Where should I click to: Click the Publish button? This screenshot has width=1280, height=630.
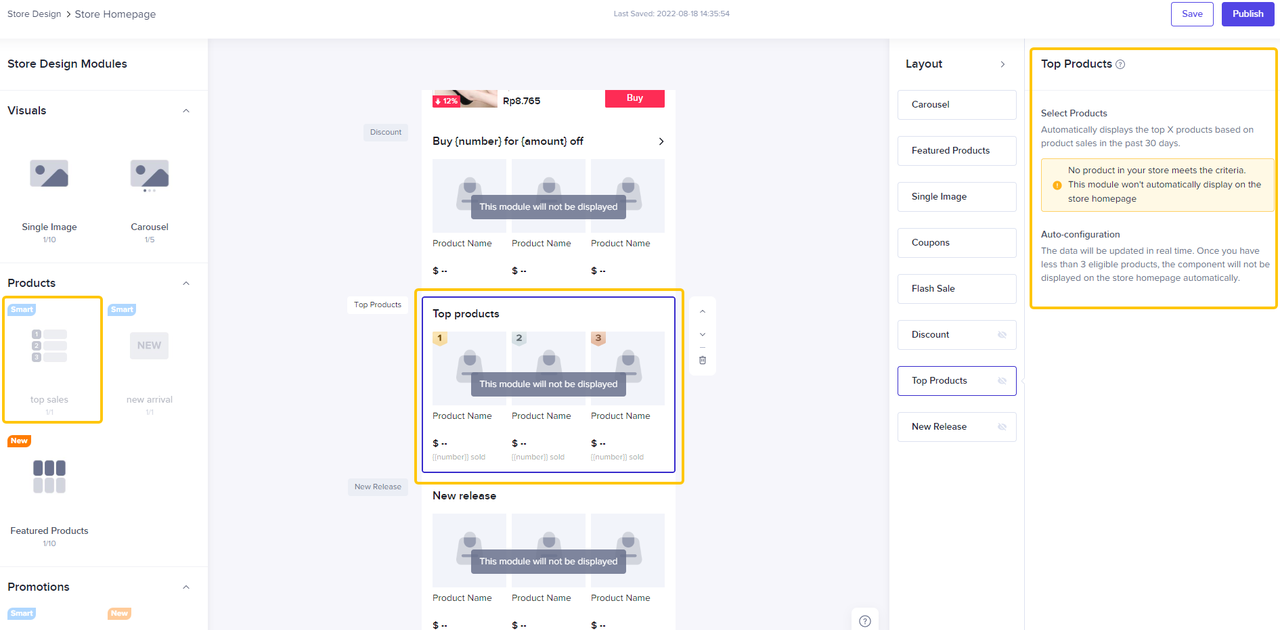point(1247,14)
